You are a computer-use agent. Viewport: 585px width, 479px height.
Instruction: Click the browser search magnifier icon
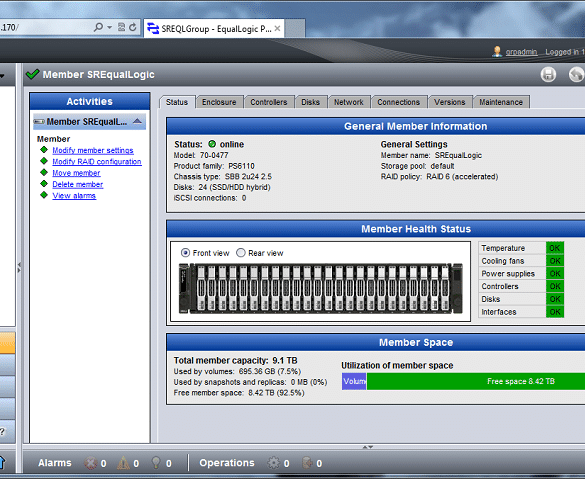click(x=98, y=27)
